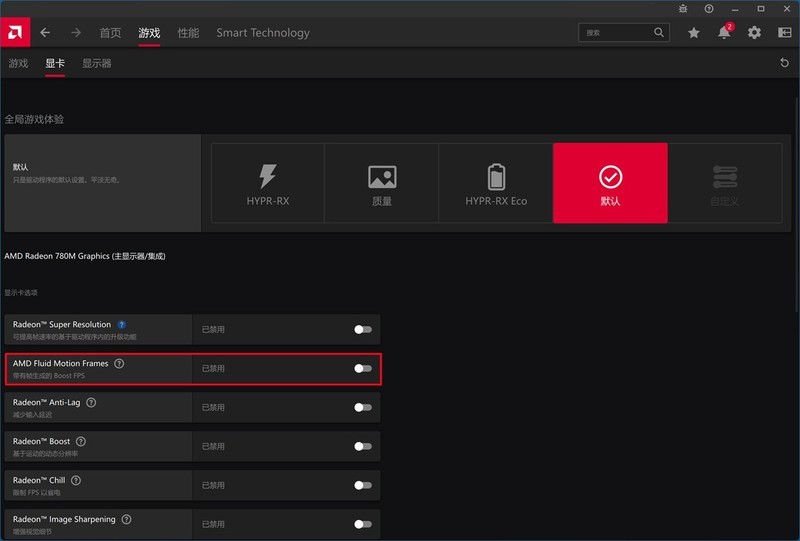Select the 默认 default profile

pyautogui.click(x=610, y=183)
